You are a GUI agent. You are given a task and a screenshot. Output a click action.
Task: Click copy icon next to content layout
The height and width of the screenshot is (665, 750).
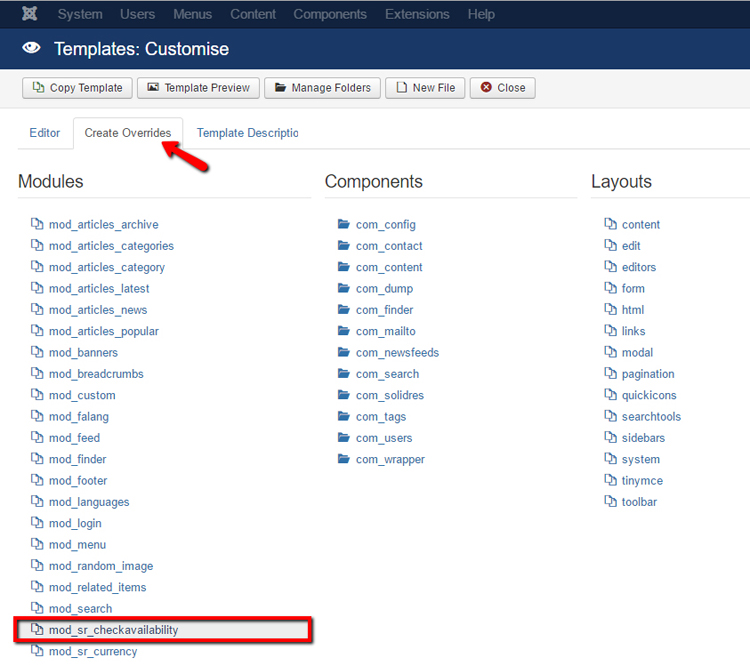click(x=610, y=224)
